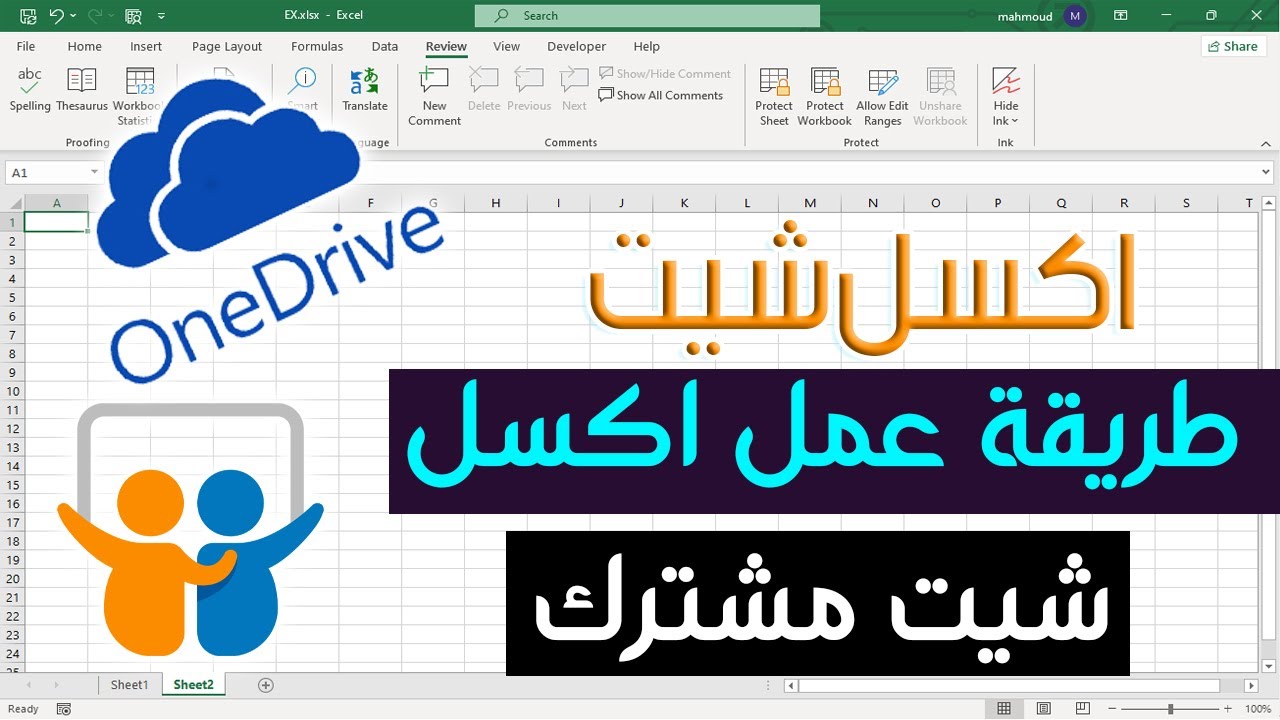Open the Name Box dropdown arrow

coord(95,173)
